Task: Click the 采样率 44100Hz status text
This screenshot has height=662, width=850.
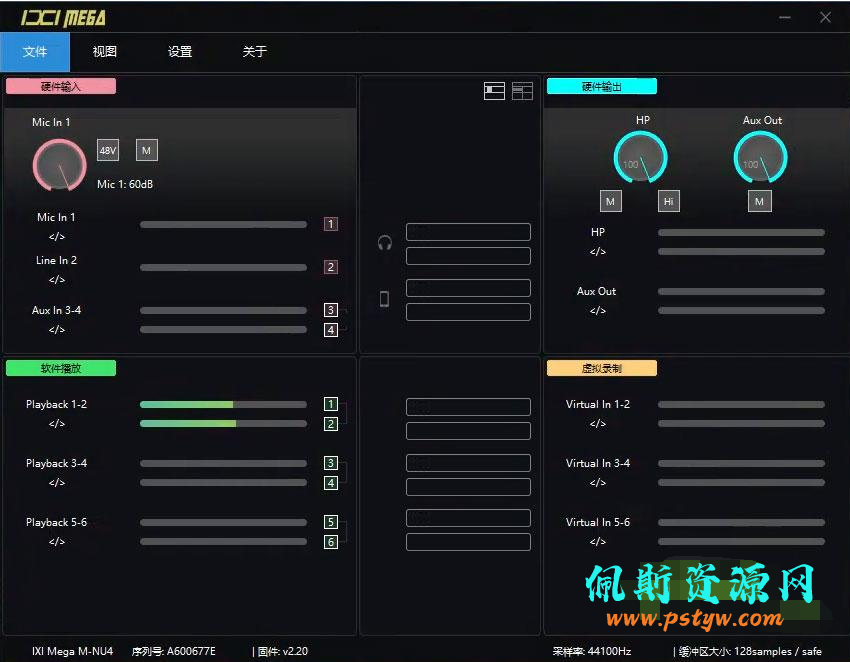Action: [592, 651]
